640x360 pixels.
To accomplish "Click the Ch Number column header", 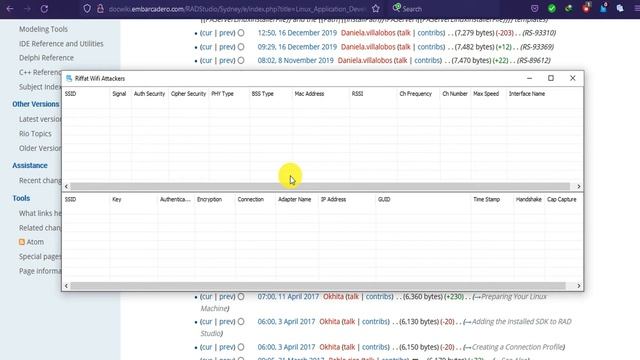I will click(455, 94).
